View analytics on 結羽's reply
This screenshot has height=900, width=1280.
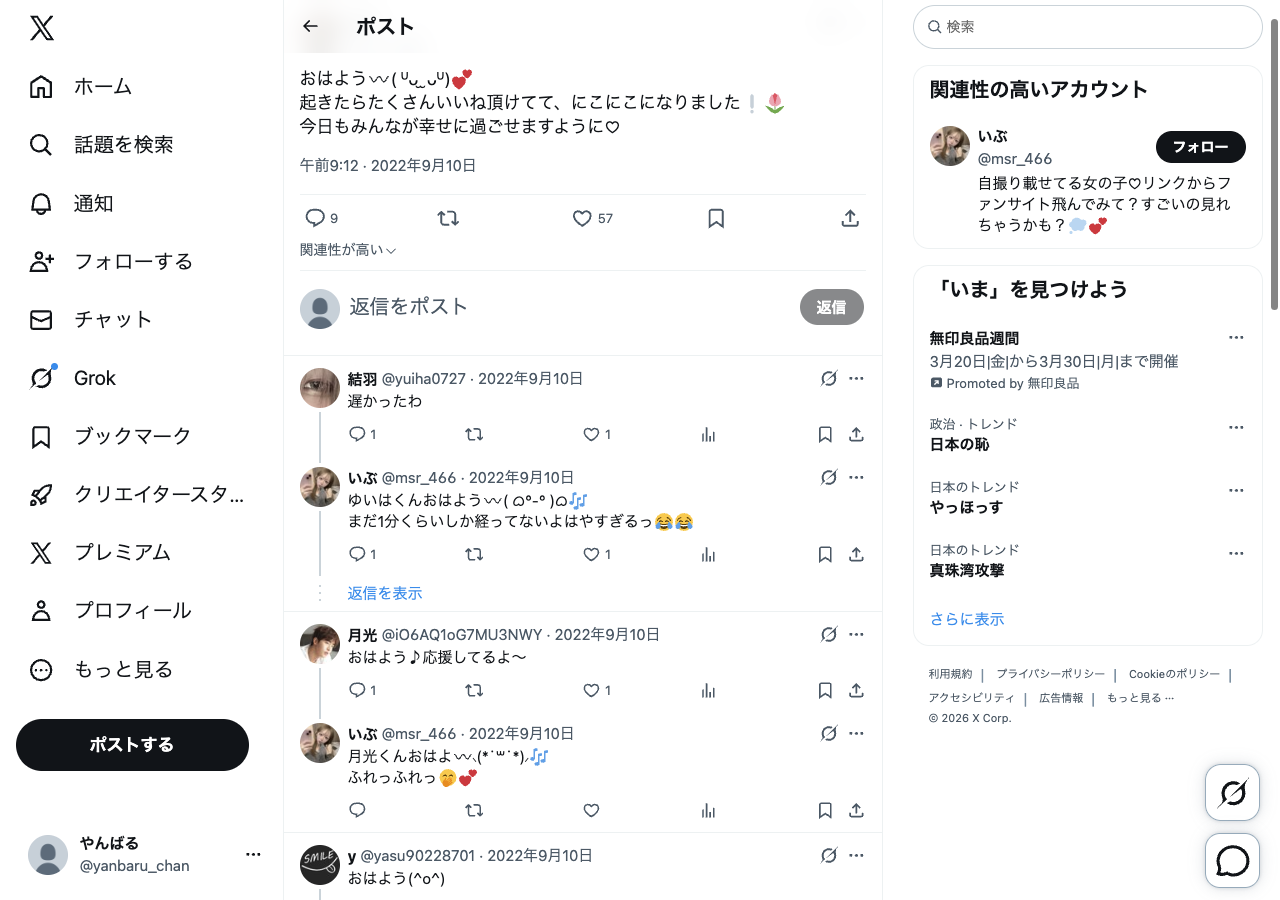click(x=708, y=435)
